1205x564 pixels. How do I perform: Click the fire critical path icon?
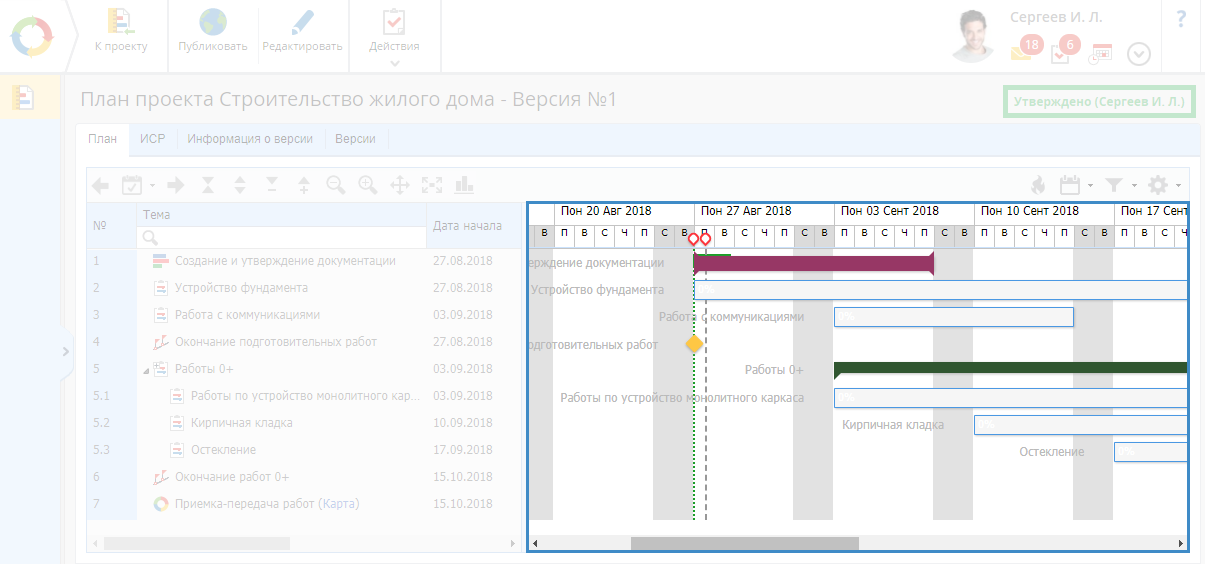pos(1038,185)
